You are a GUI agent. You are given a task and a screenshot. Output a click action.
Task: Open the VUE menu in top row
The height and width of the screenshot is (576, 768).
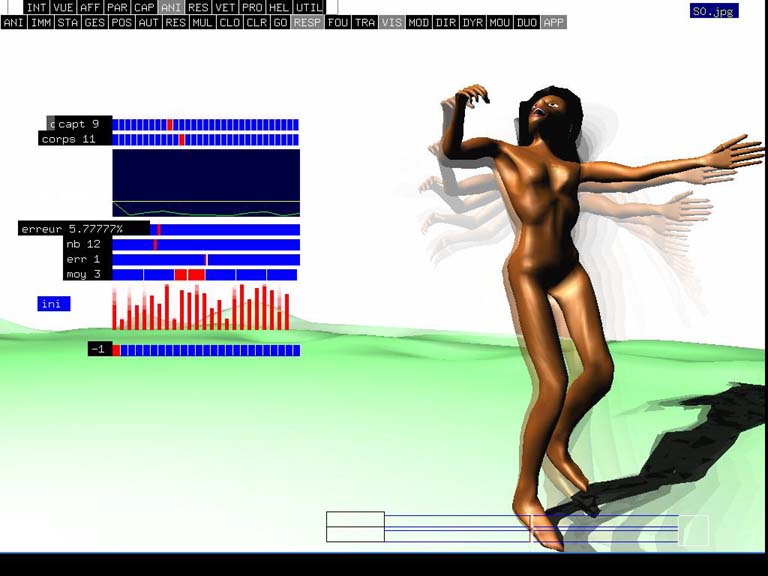(x=63, y=7)
